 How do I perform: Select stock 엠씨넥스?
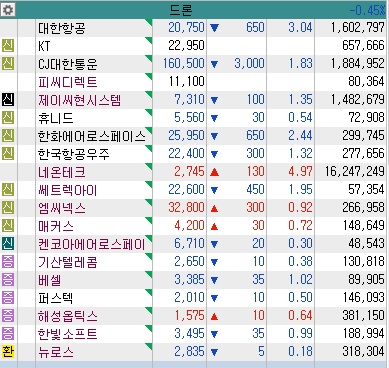point(62,208)
